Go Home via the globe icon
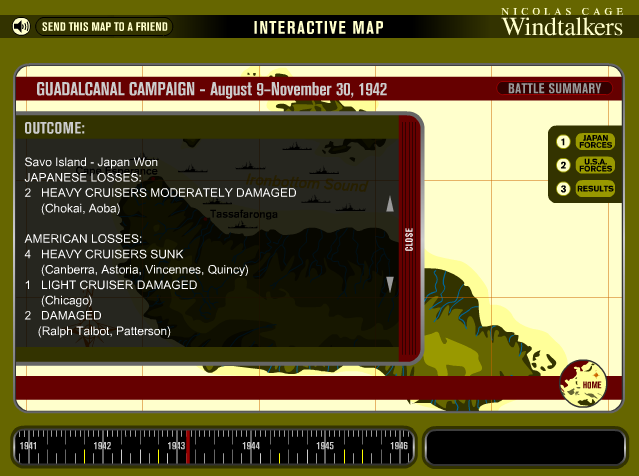Screen dimensions: 639x476 coord(583,383)
